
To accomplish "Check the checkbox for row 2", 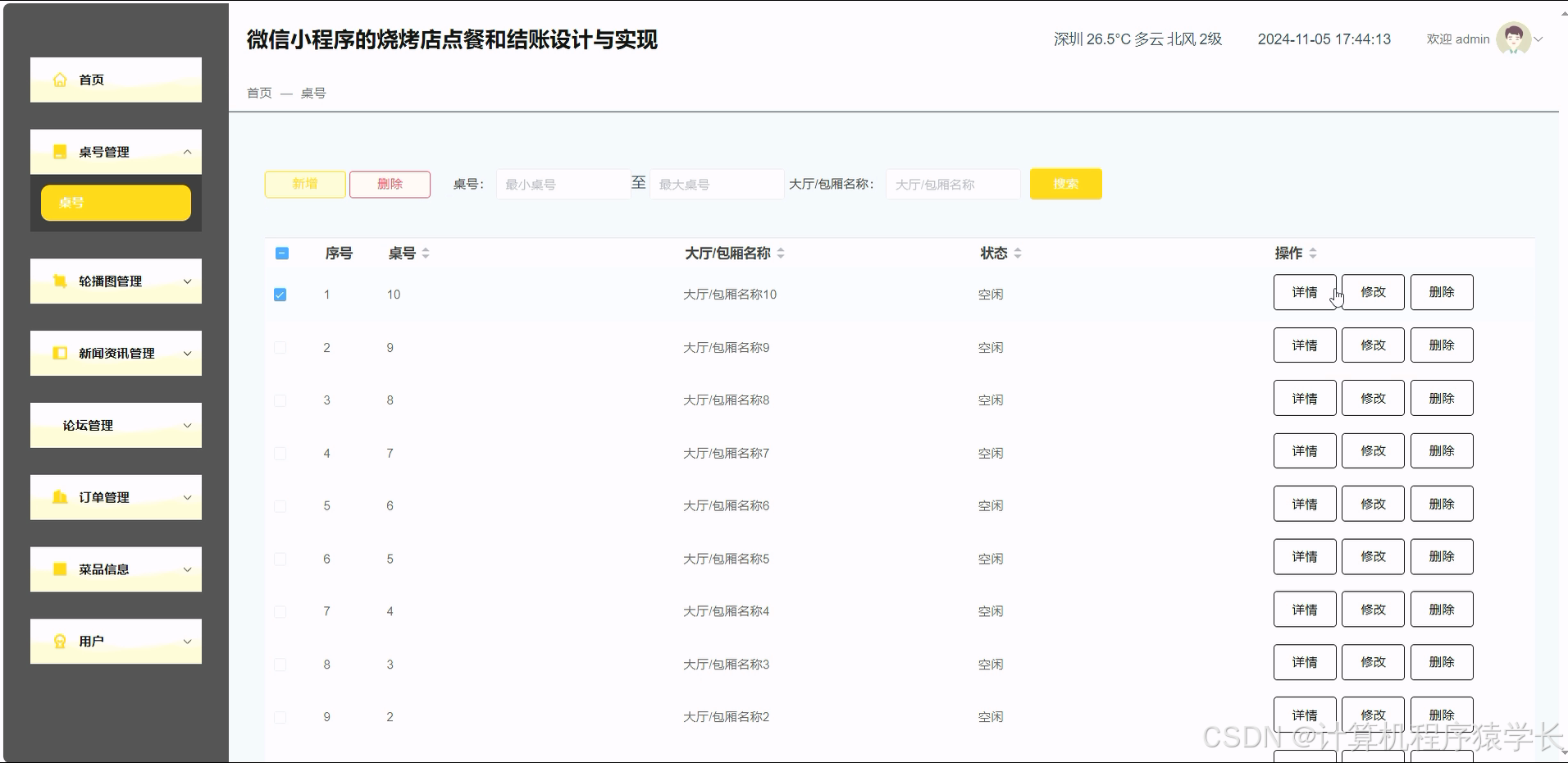I will click(x=280, y=347).
